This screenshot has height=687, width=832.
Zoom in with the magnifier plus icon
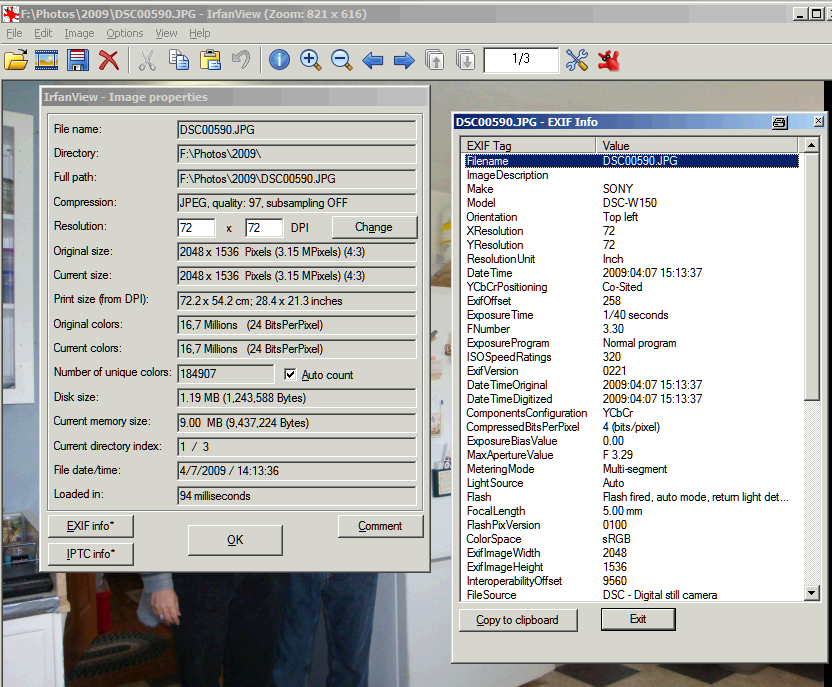click(x=310, y=60)
